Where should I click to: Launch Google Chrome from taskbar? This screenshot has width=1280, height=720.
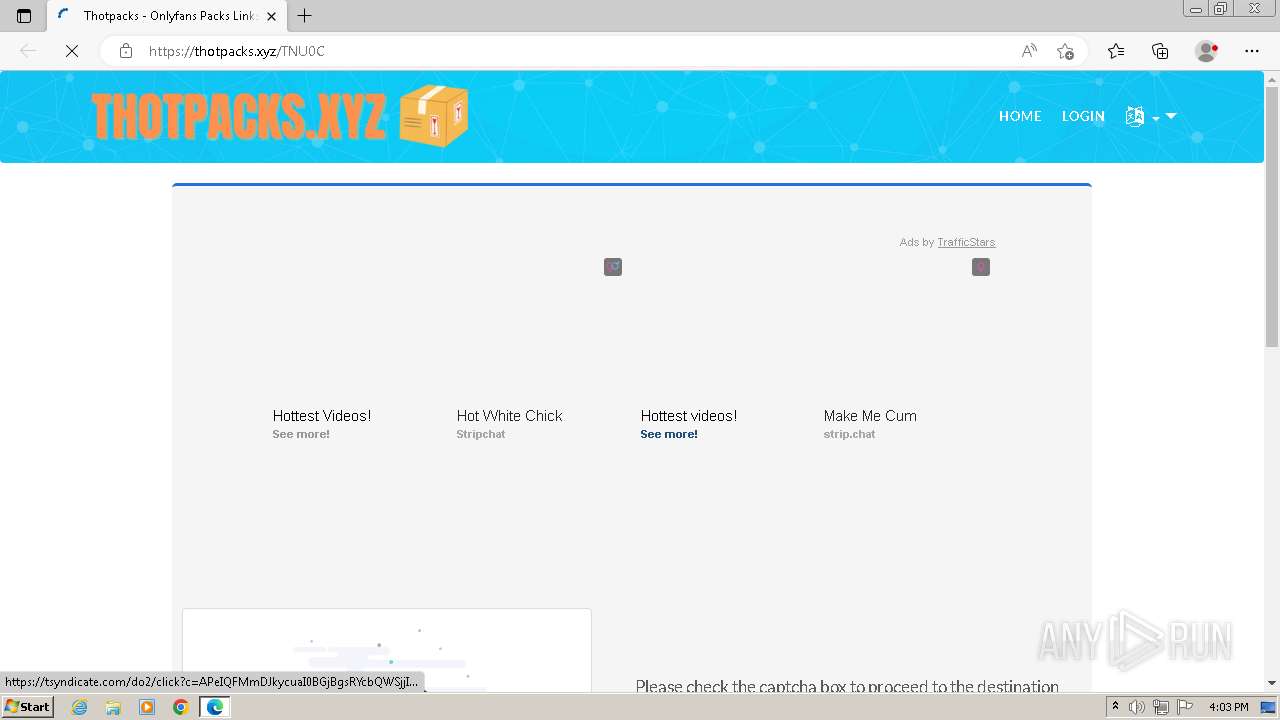[181, 707]
